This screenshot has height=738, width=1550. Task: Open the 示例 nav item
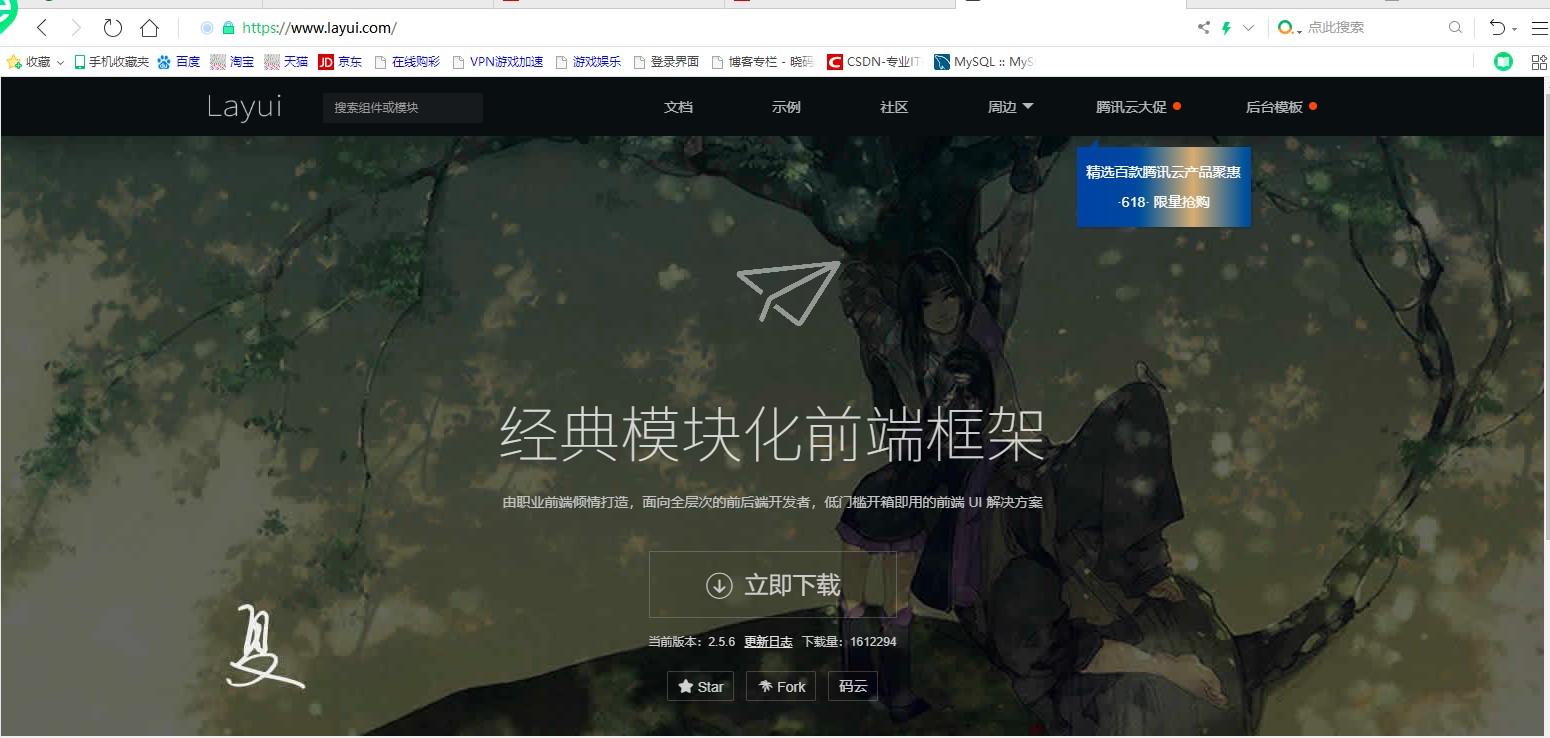[x=786, y=107]
